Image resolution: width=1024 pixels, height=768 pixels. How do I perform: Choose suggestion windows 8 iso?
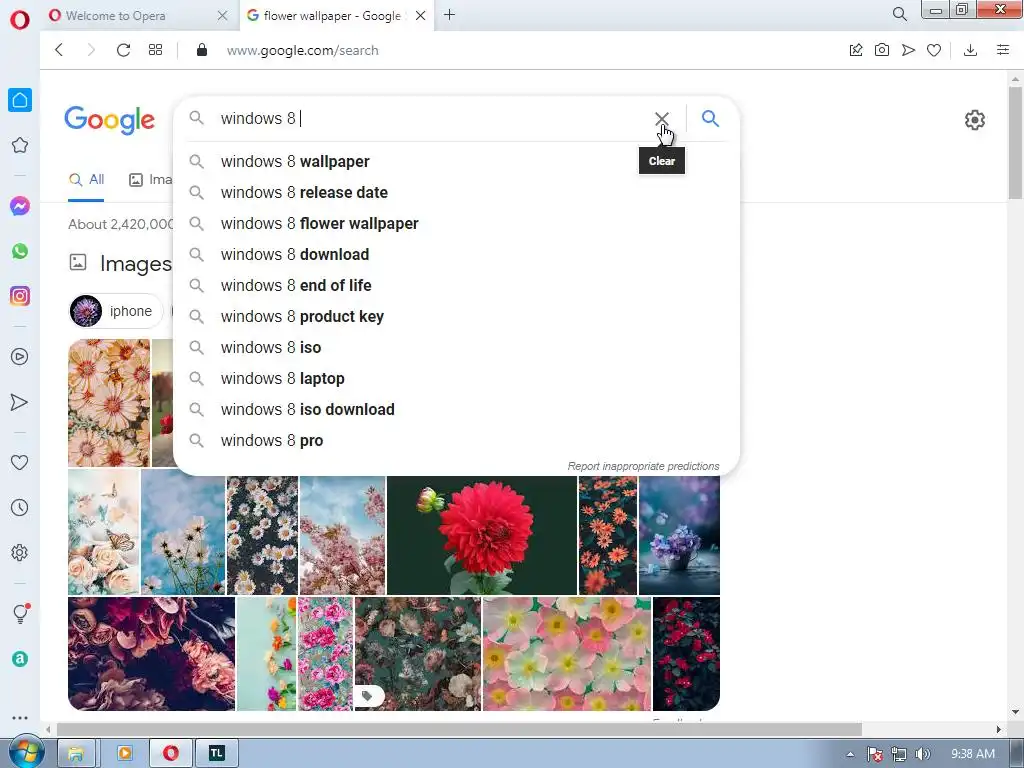[x=456, y=347]
